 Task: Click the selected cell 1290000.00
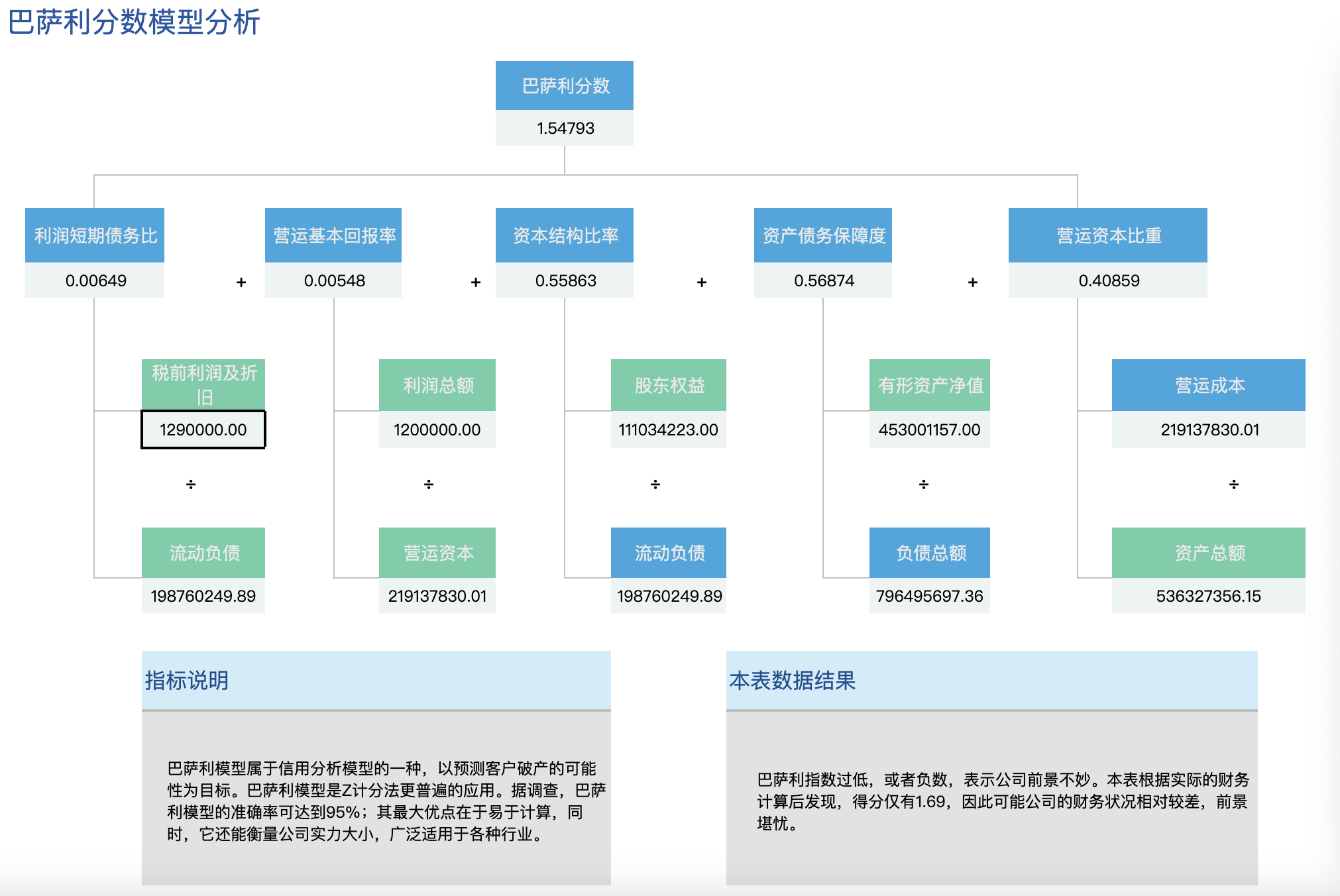tap(203, 429)
